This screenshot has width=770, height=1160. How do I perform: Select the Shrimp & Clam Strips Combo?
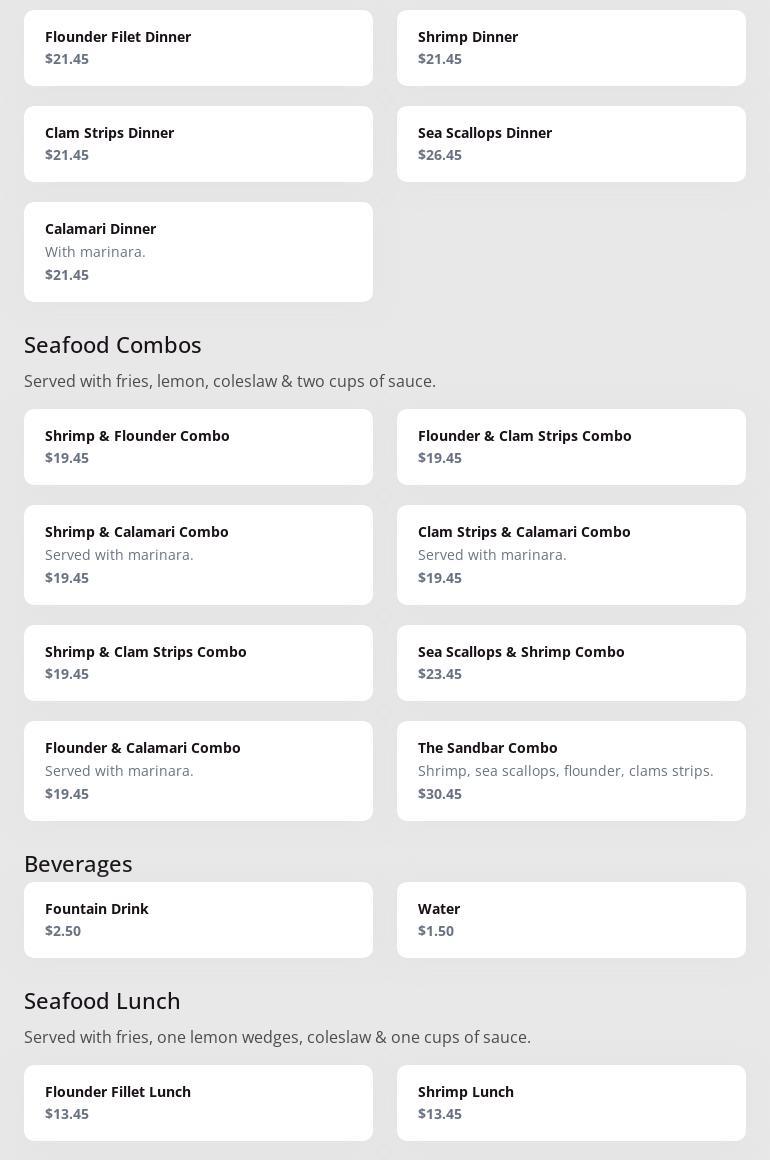pyautogui.click(x=198, y=663)
